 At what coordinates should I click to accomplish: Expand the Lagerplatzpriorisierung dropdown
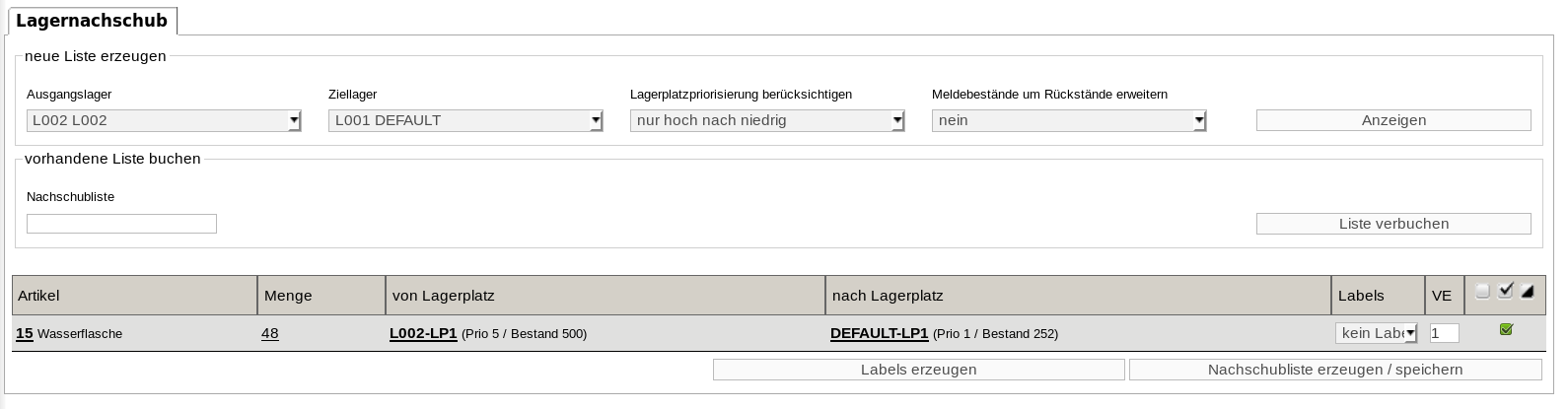[x=767, y=120]
